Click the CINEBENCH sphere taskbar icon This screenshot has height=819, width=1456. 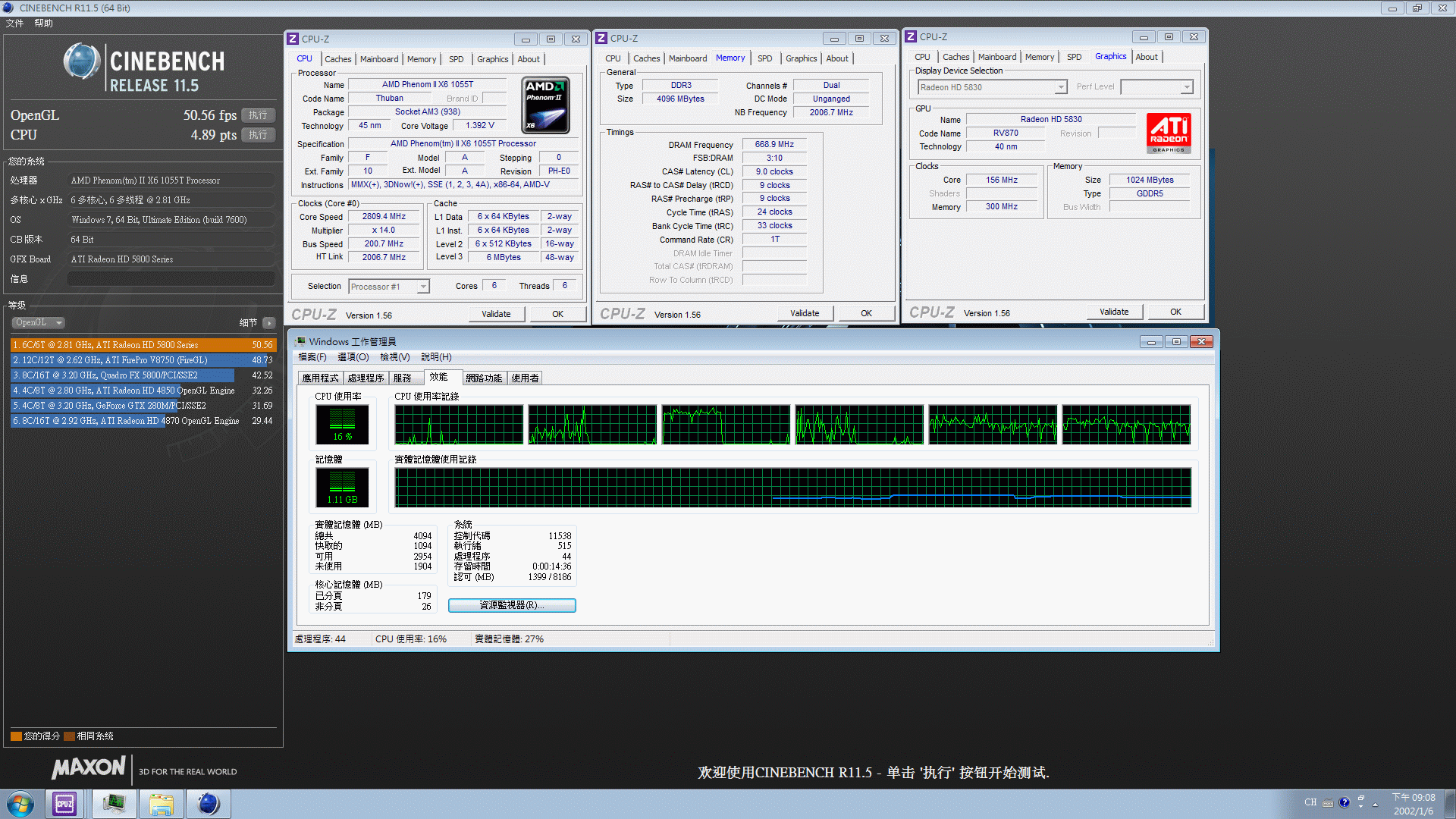[x=208, y=804]
